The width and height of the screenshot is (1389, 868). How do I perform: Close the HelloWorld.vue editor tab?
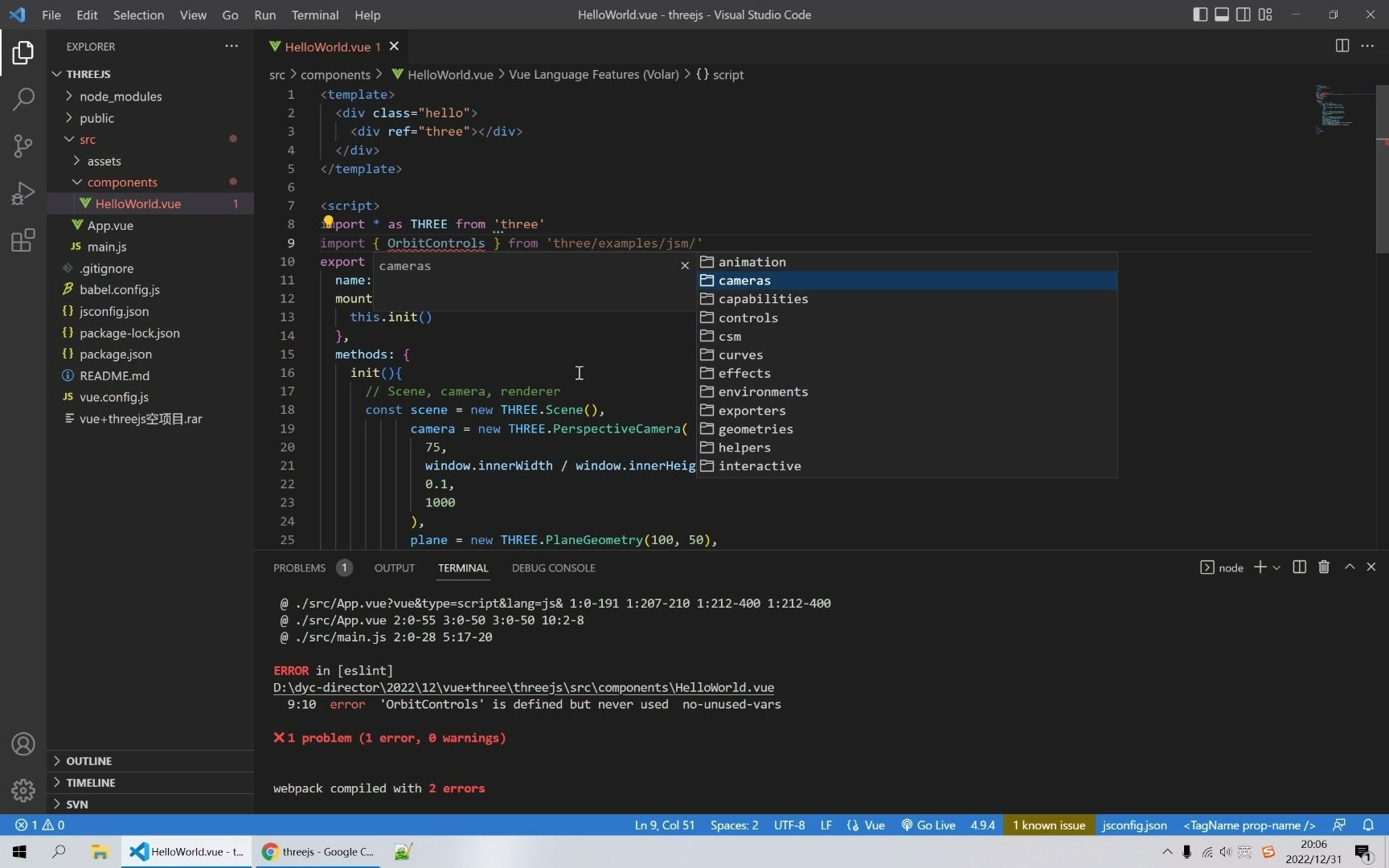(394, 46)
